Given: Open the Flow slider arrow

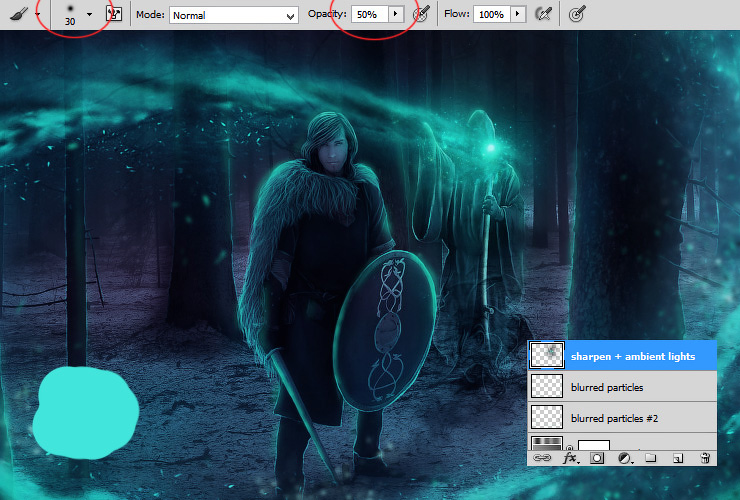Looking at the screenshot, I should coord(518,14).
